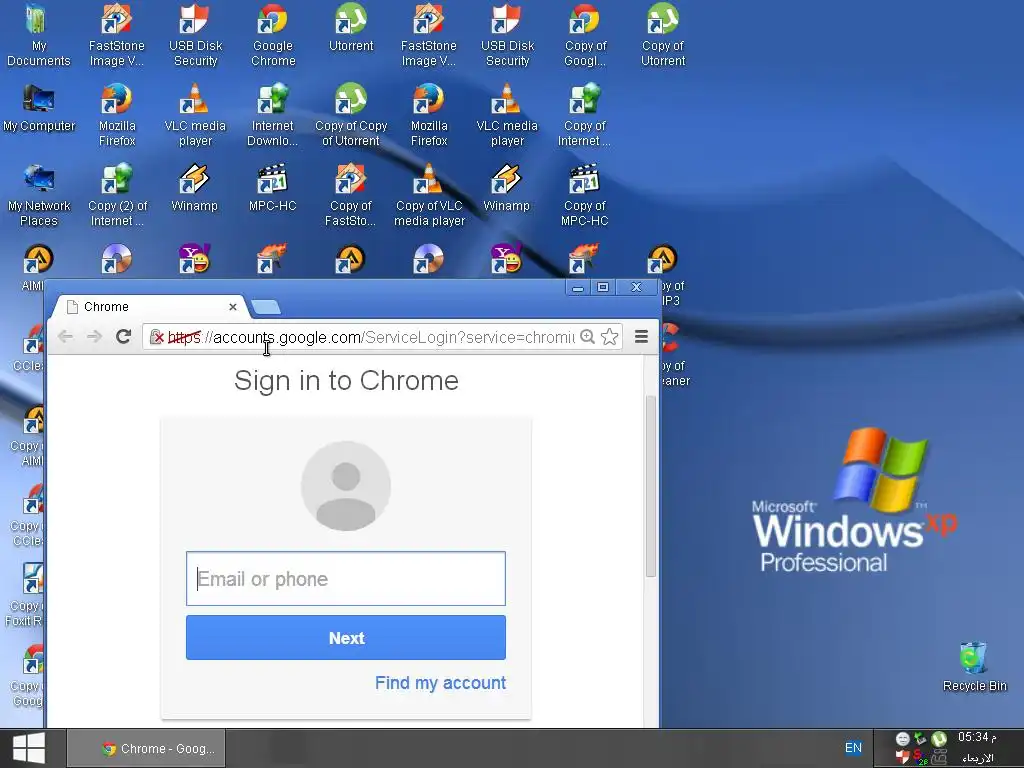Select the Copy (2) of Internet ... icon
Screen dimensions: 1024x768
tap(118, 195)
